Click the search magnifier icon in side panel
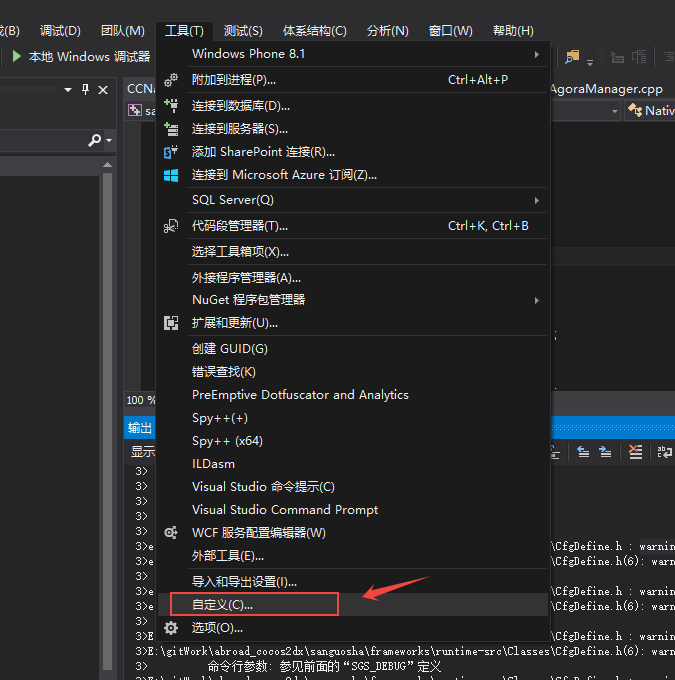This screenshot has width=675, height=680. pos(94,140)
